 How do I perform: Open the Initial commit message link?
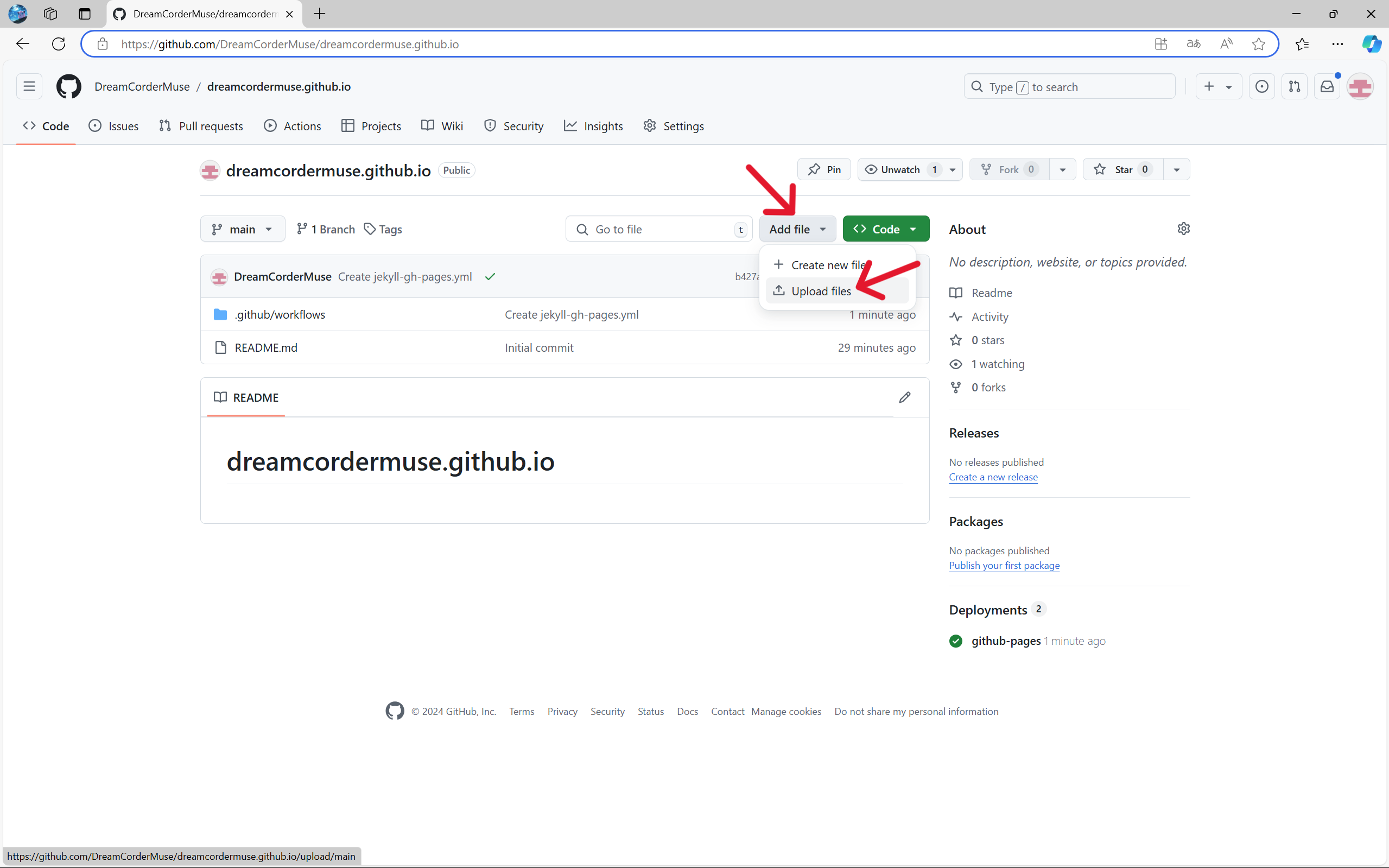pyautogui.click(x=539, y=347)
